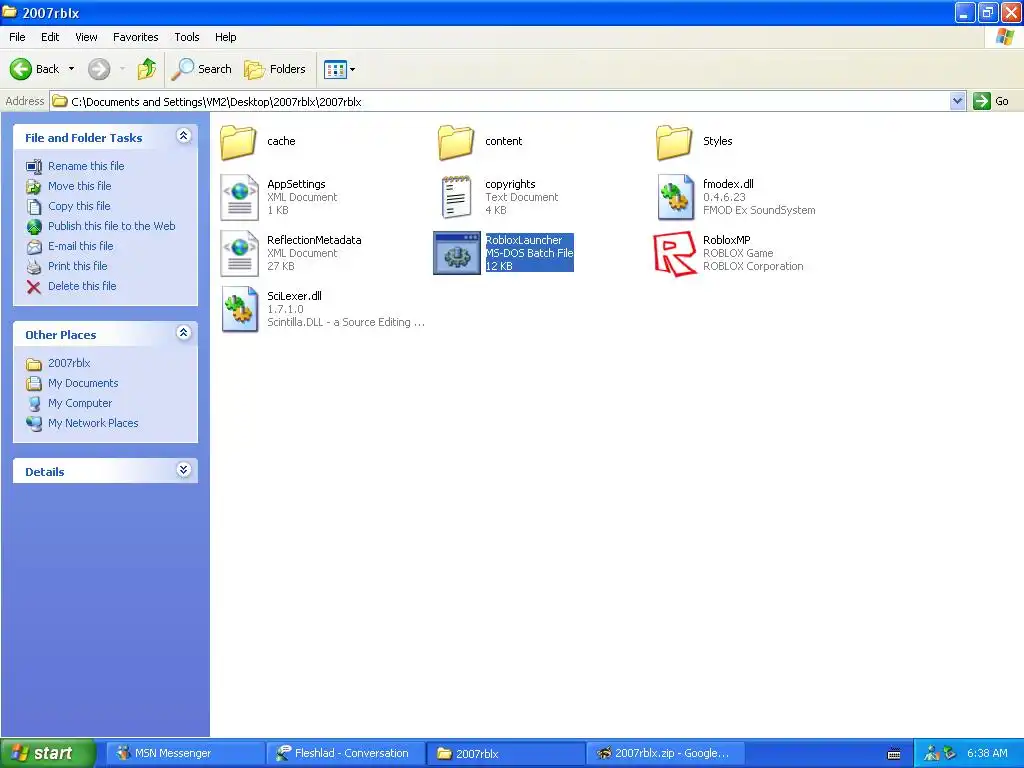Open the Help menu

225,37
